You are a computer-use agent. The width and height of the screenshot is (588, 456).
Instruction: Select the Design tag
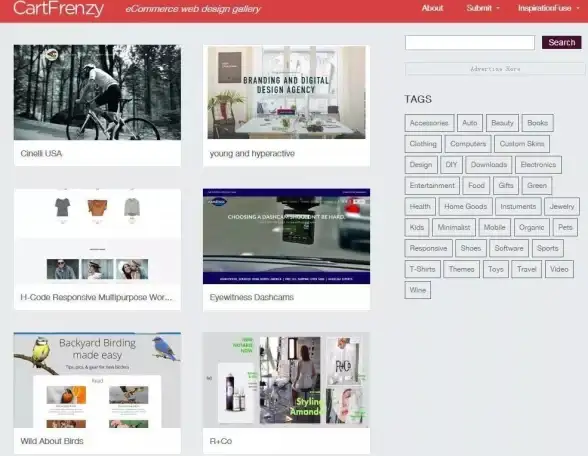[x=421, y=165]
